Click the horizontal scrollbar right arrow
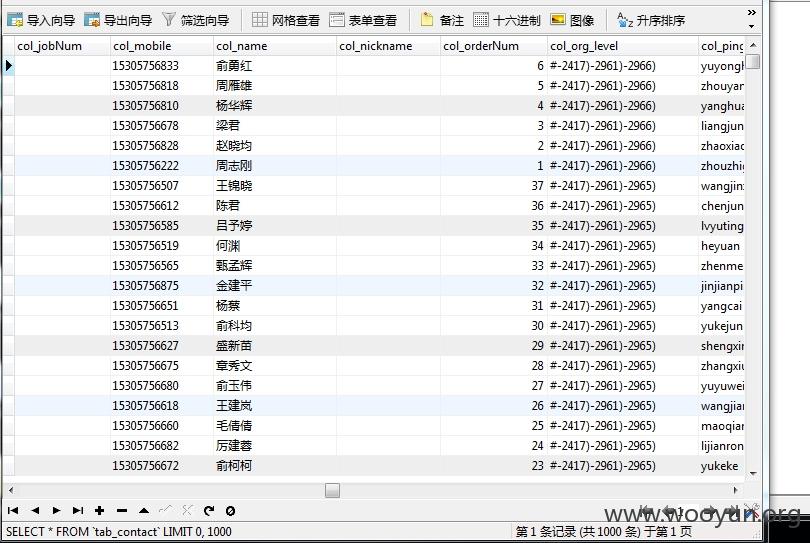This screenshot has width=810, height=543. coord(735,490)
